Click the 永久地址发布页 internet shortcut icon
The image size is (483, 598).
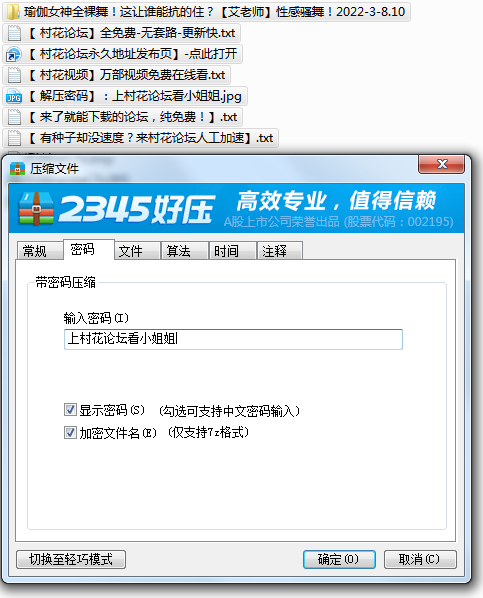14,54
